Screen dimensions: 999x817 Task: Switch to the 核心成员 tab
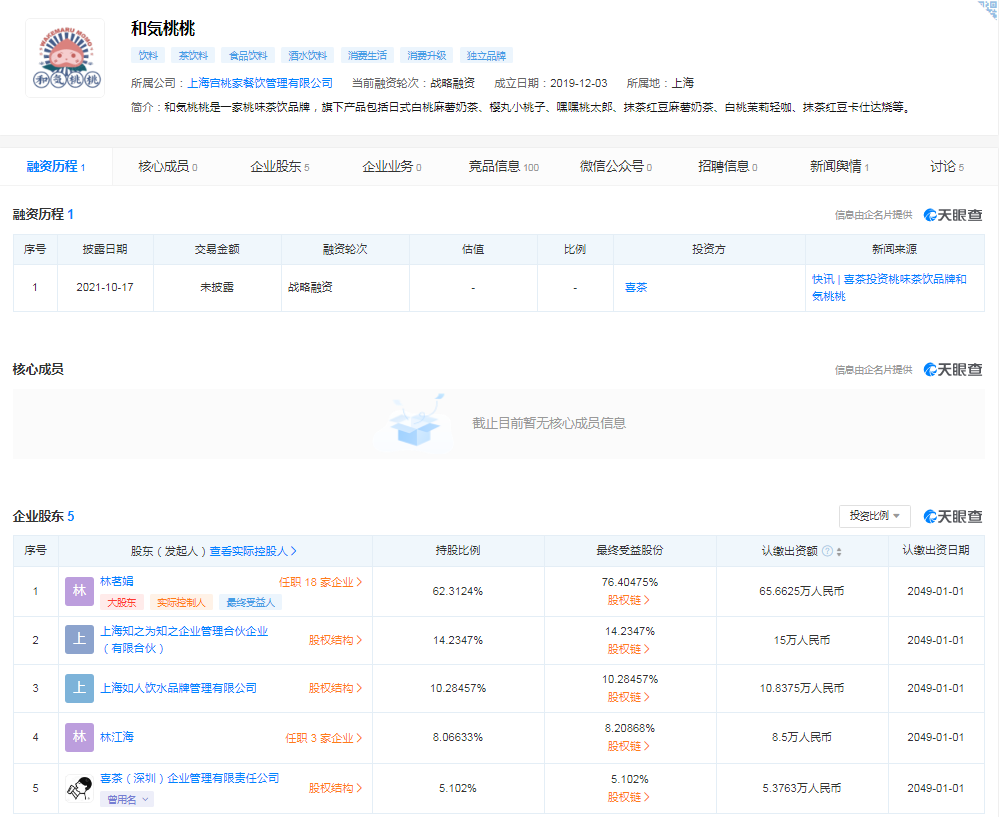[x=168, y=167]
